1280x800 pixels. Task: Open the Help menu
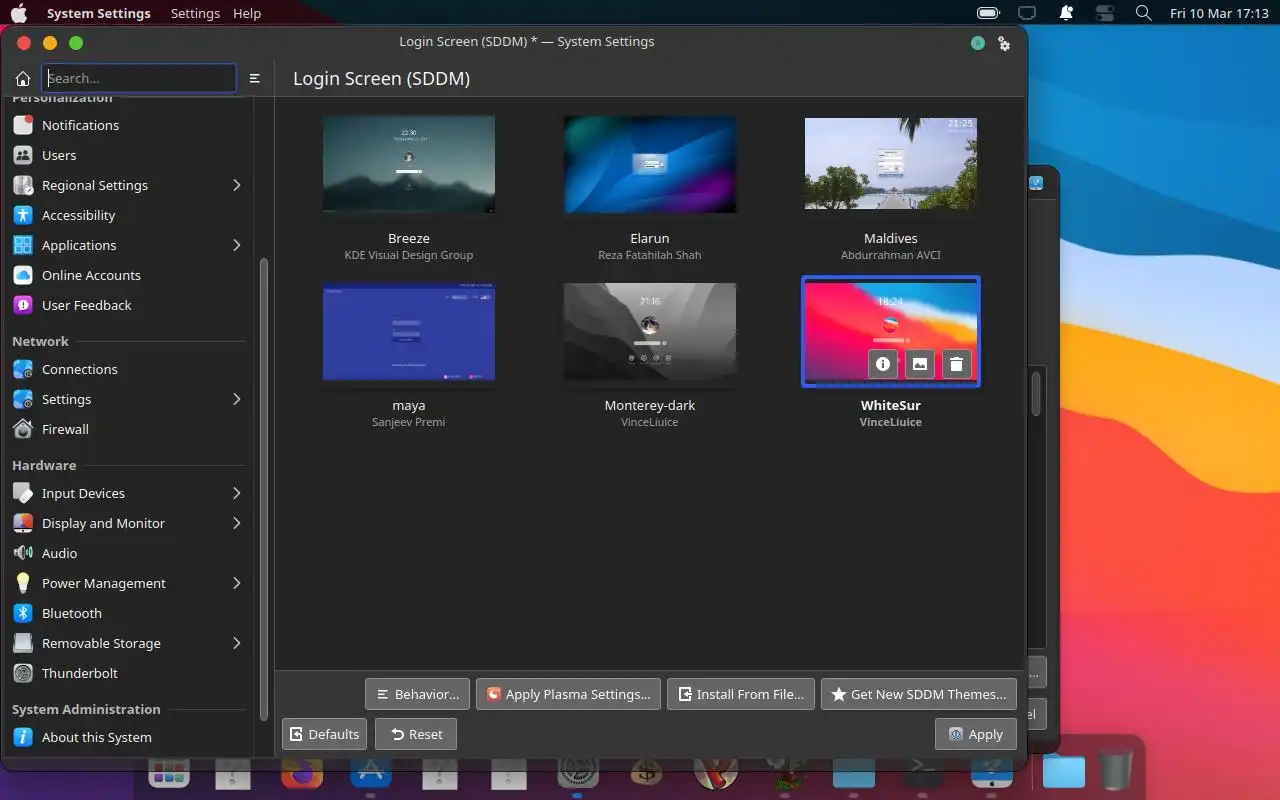[247, 13]
